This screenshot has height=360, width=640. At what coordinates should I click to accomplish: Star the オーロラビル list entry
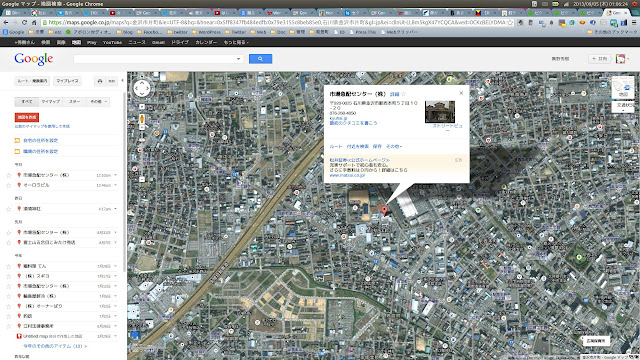tap(9, 185)
